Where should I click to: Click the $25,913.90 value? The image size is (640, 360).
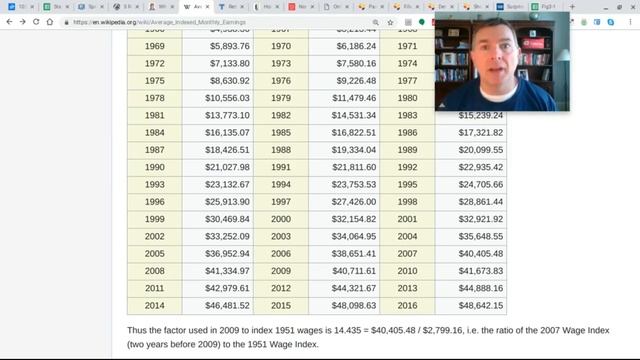click(x=227, y=202)
